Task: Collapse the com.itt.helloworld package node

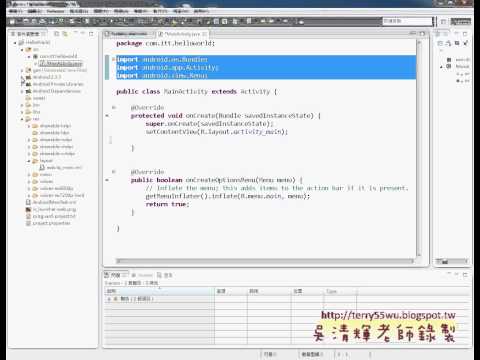Action: [x=29, y=57]
